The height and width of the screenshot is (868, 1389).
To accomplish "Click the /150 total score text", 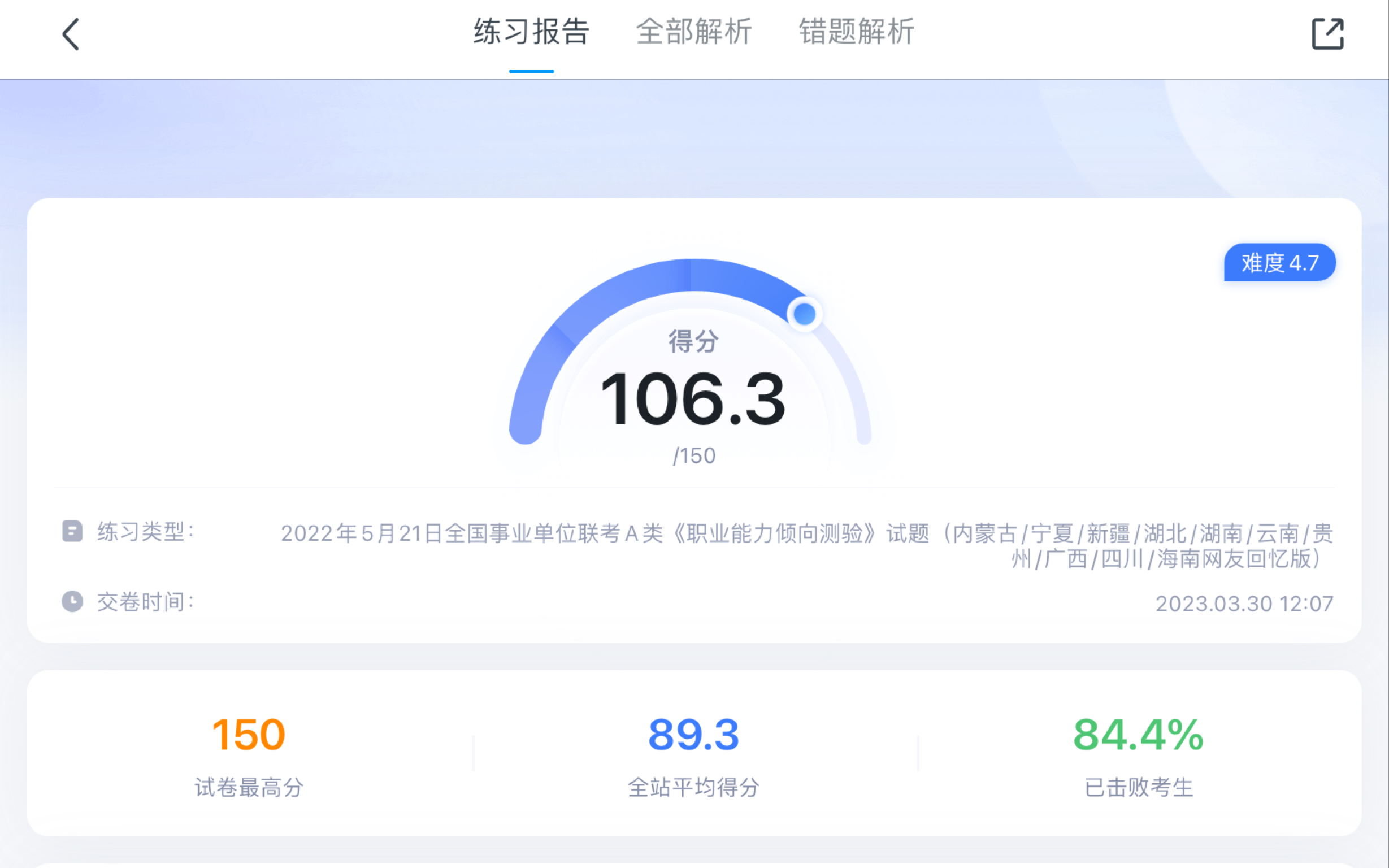I will [x=694, y=456].
